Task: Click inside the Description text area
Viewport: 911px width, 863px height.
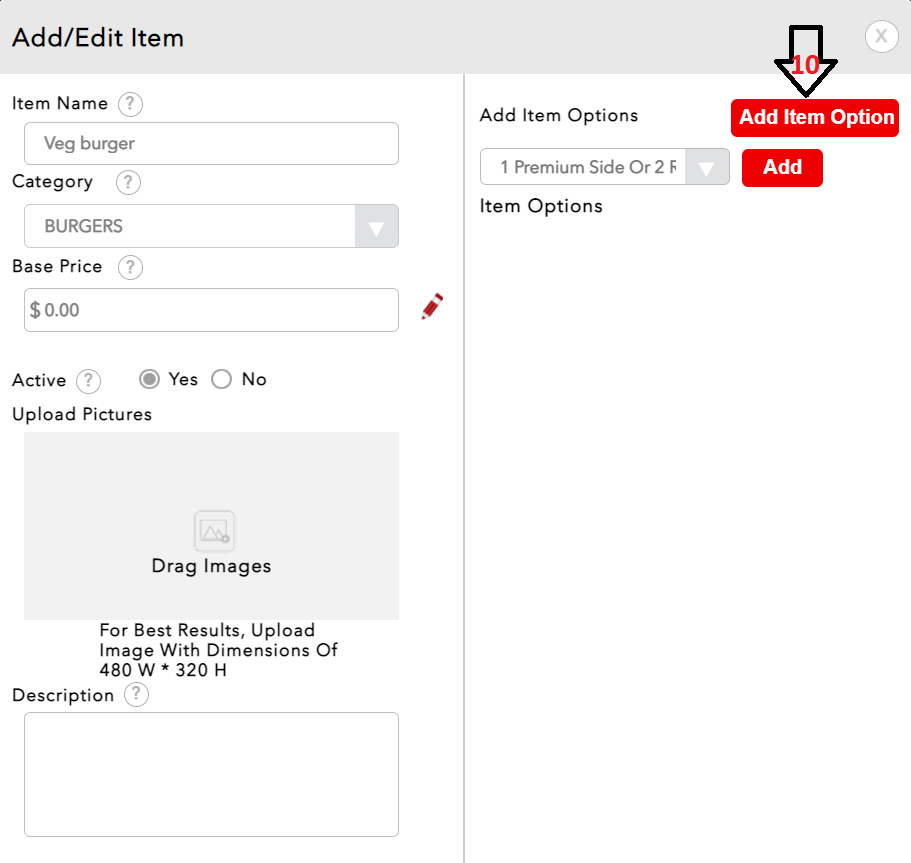Action: click(211, 774)
